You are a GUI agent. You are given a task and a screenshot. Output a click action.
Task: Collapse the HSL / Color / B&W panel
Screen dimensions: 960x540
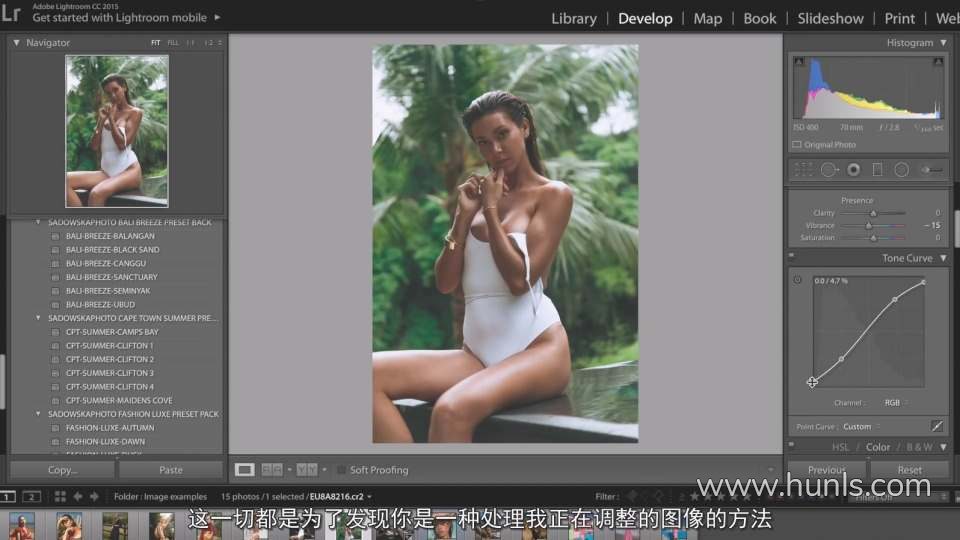[x=943, y=447]
